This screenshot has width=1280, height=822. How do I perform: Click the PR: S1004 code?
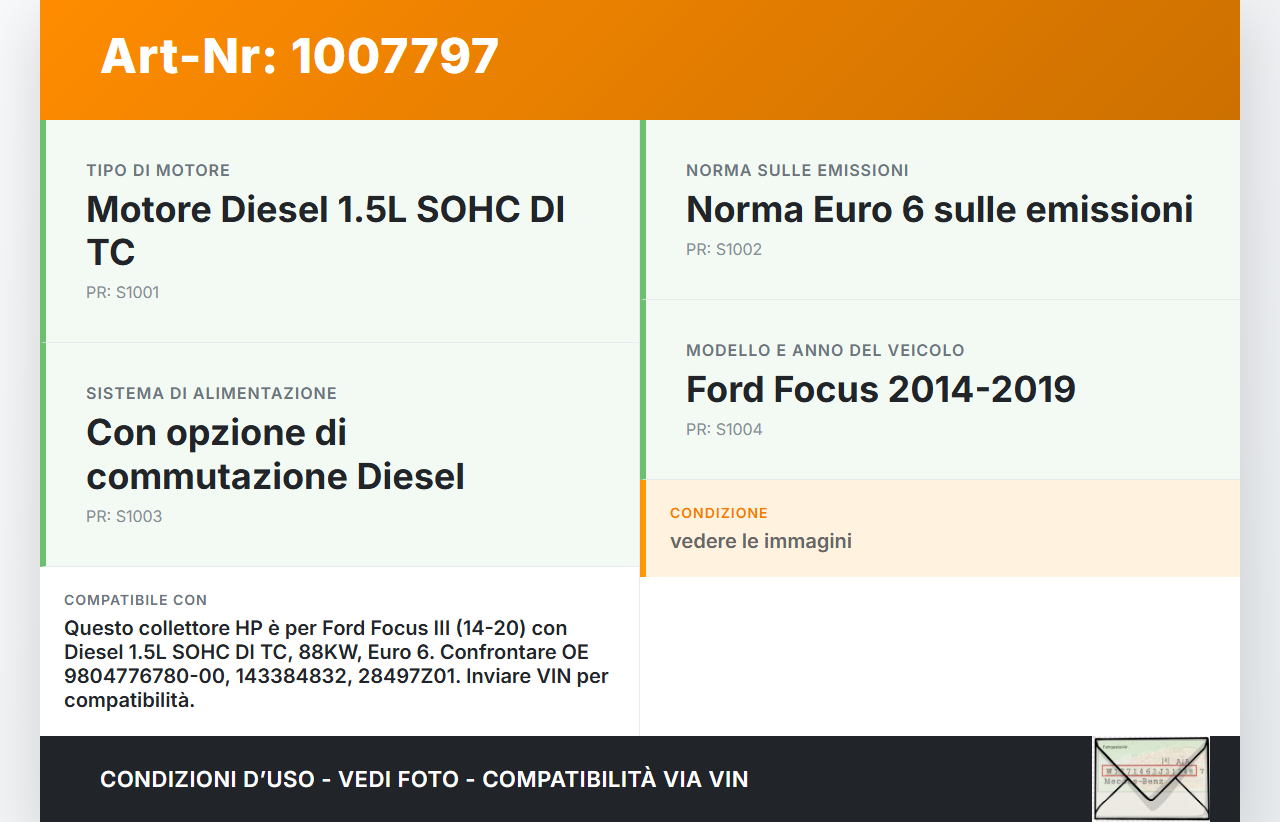[x=724, y=430]
